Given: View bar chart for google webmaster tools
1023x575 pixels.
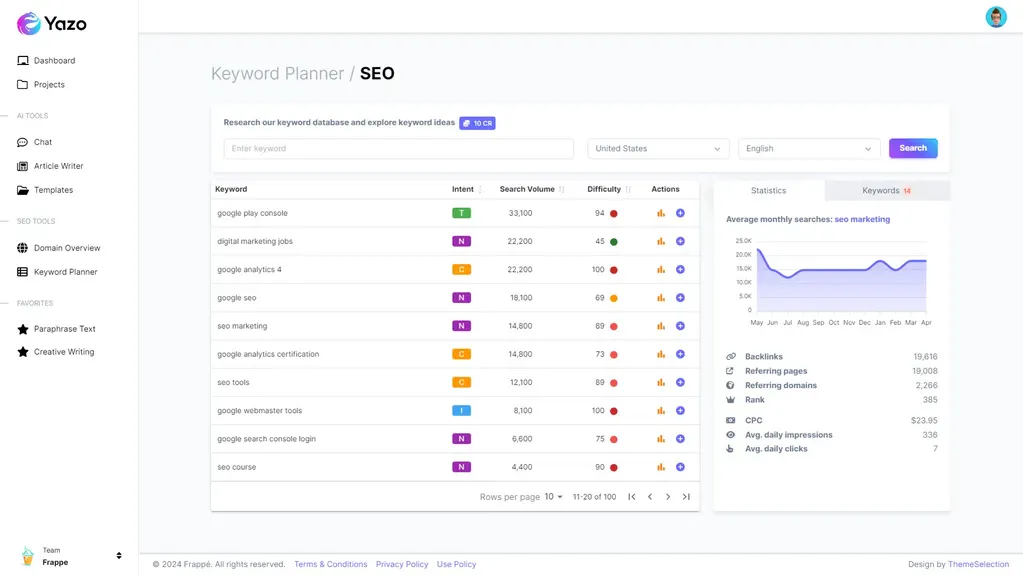Looking at the screenshot, I should pos(661,411).
